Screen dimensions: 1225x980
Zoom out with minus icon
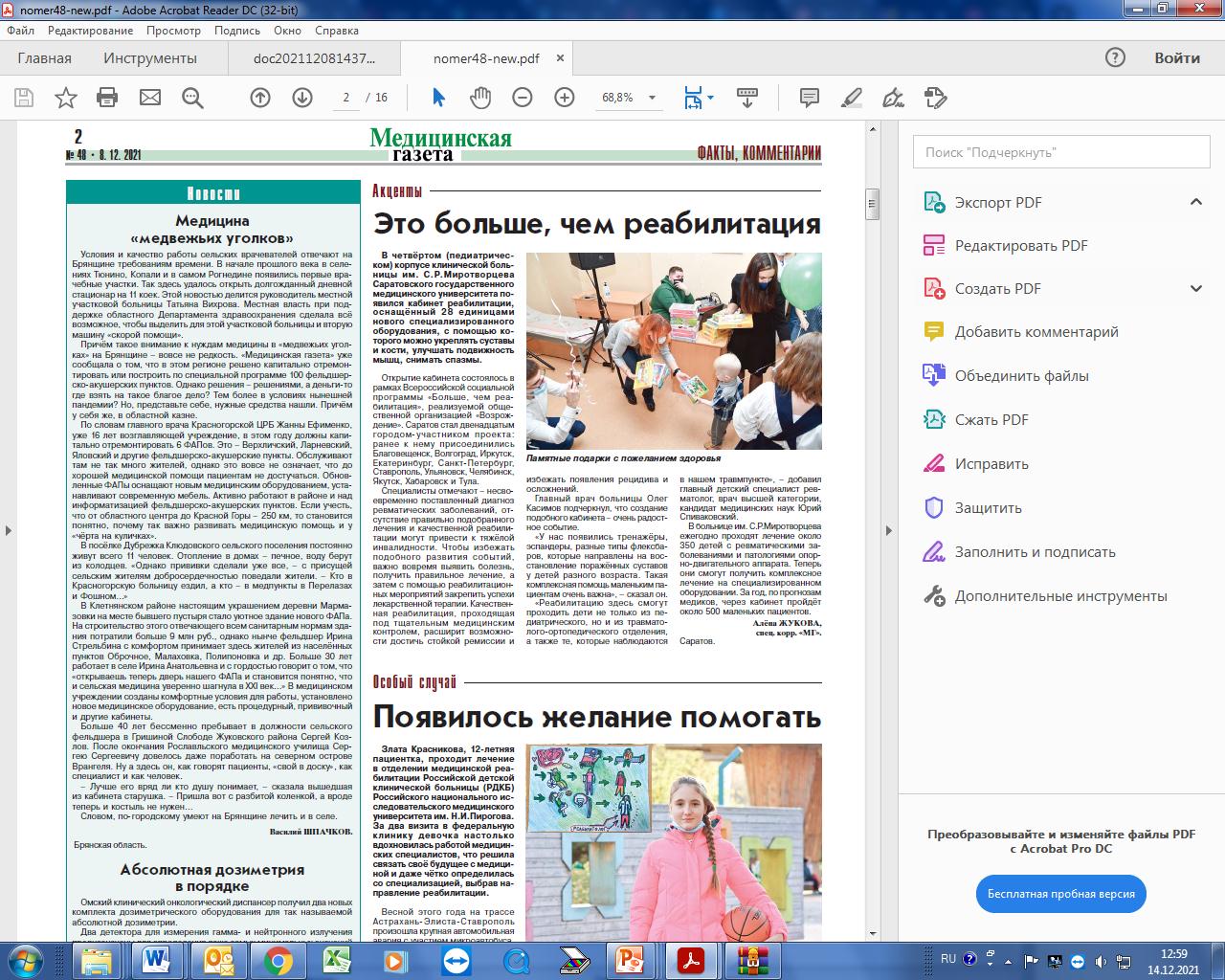[x=523, y=98]
